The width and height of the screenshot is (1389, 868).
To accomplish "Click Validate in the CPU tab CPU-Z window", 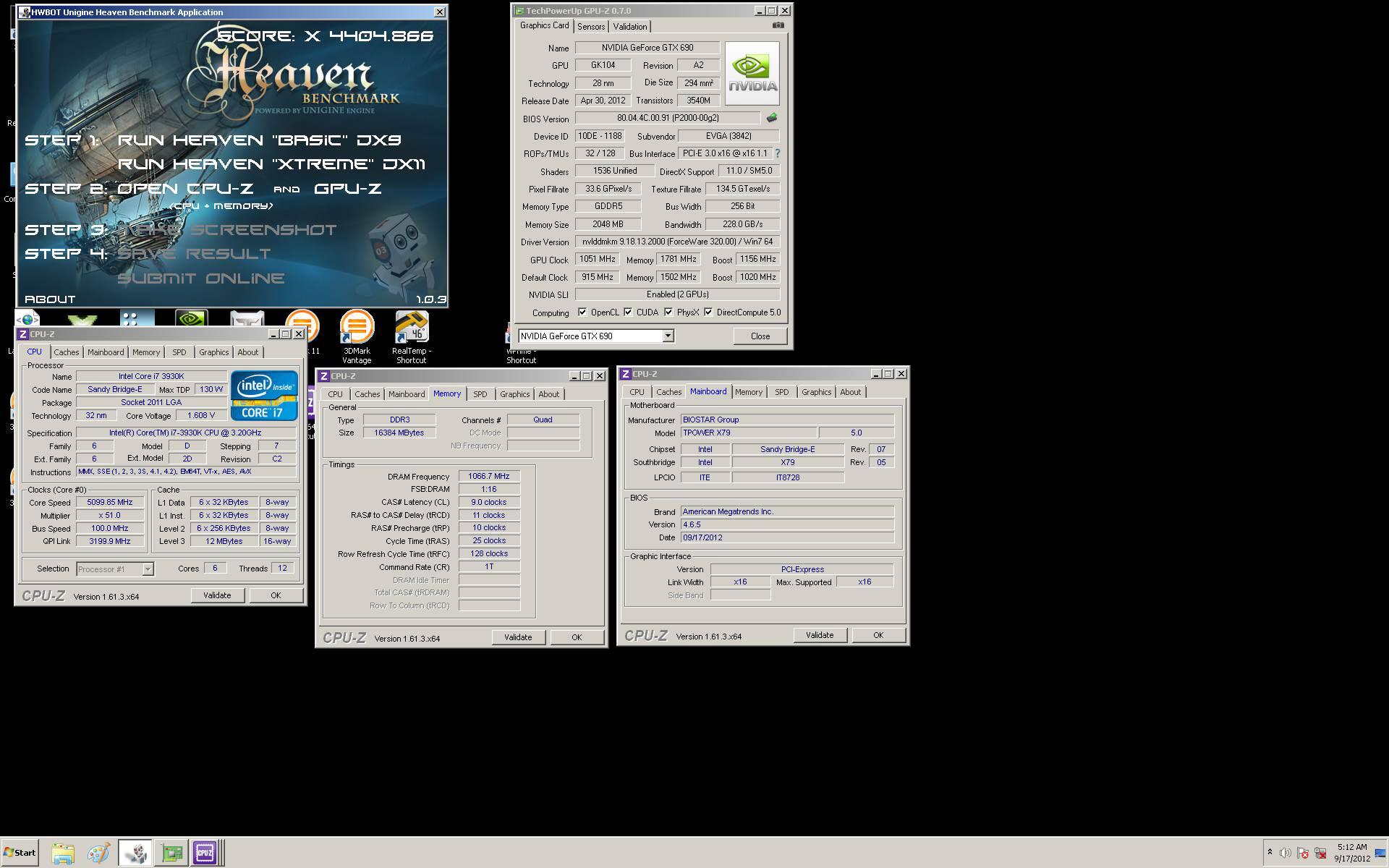I will tap(217, 595).
